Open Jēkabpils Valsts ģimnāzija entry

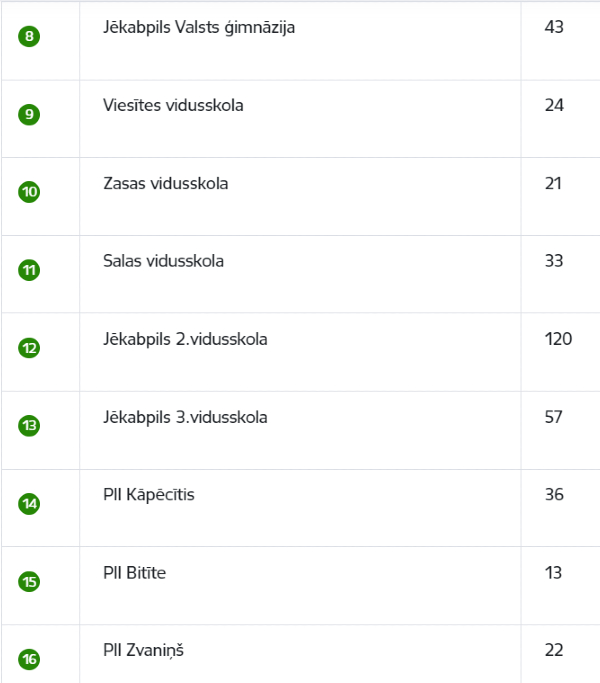point(199,28)
